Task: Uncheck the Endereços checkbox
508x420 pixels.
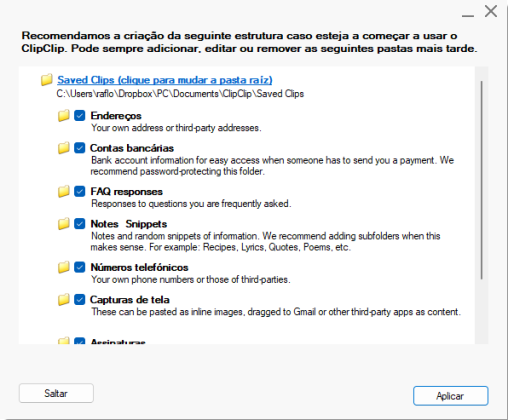Action: [80, 116]
